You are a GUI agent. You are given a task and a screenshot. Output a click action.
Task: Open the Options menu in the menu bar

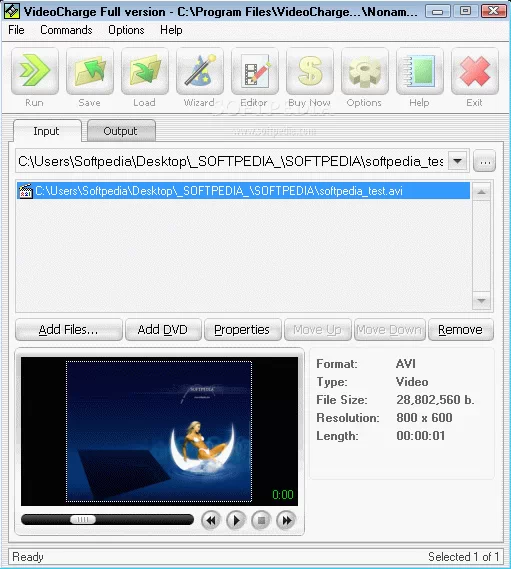126,30
